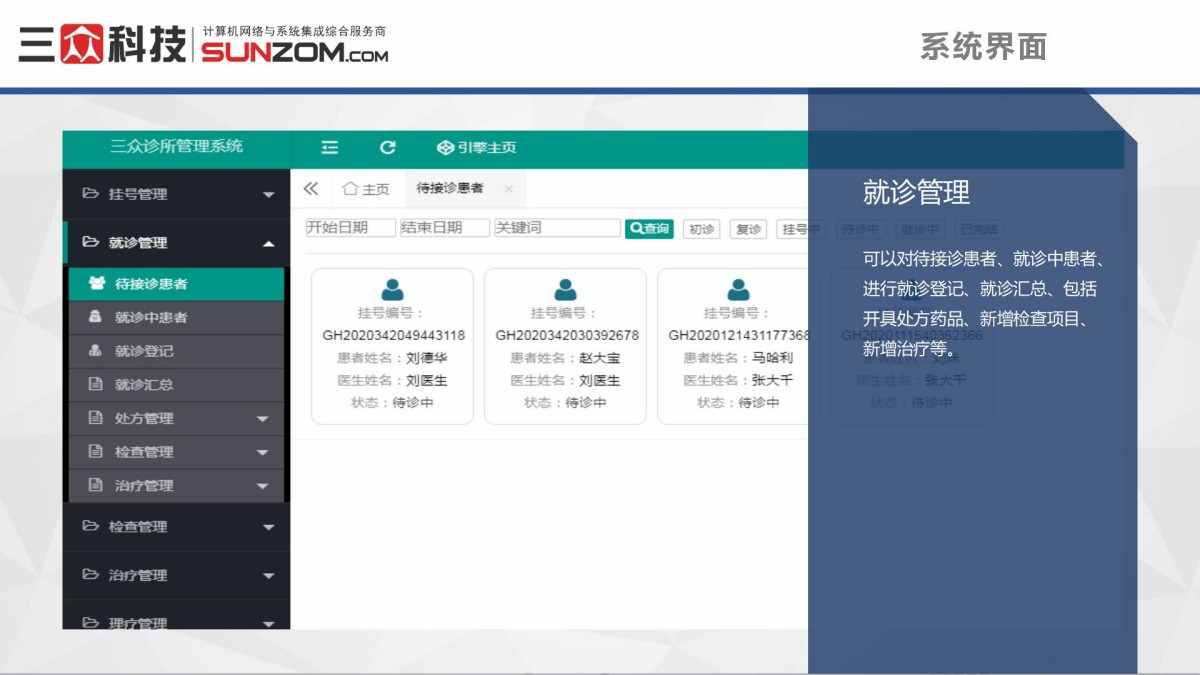Click the refresh icon in the toolbar
The width and height of the screenshot is (1200, 675).
click(x=388, y=147)
